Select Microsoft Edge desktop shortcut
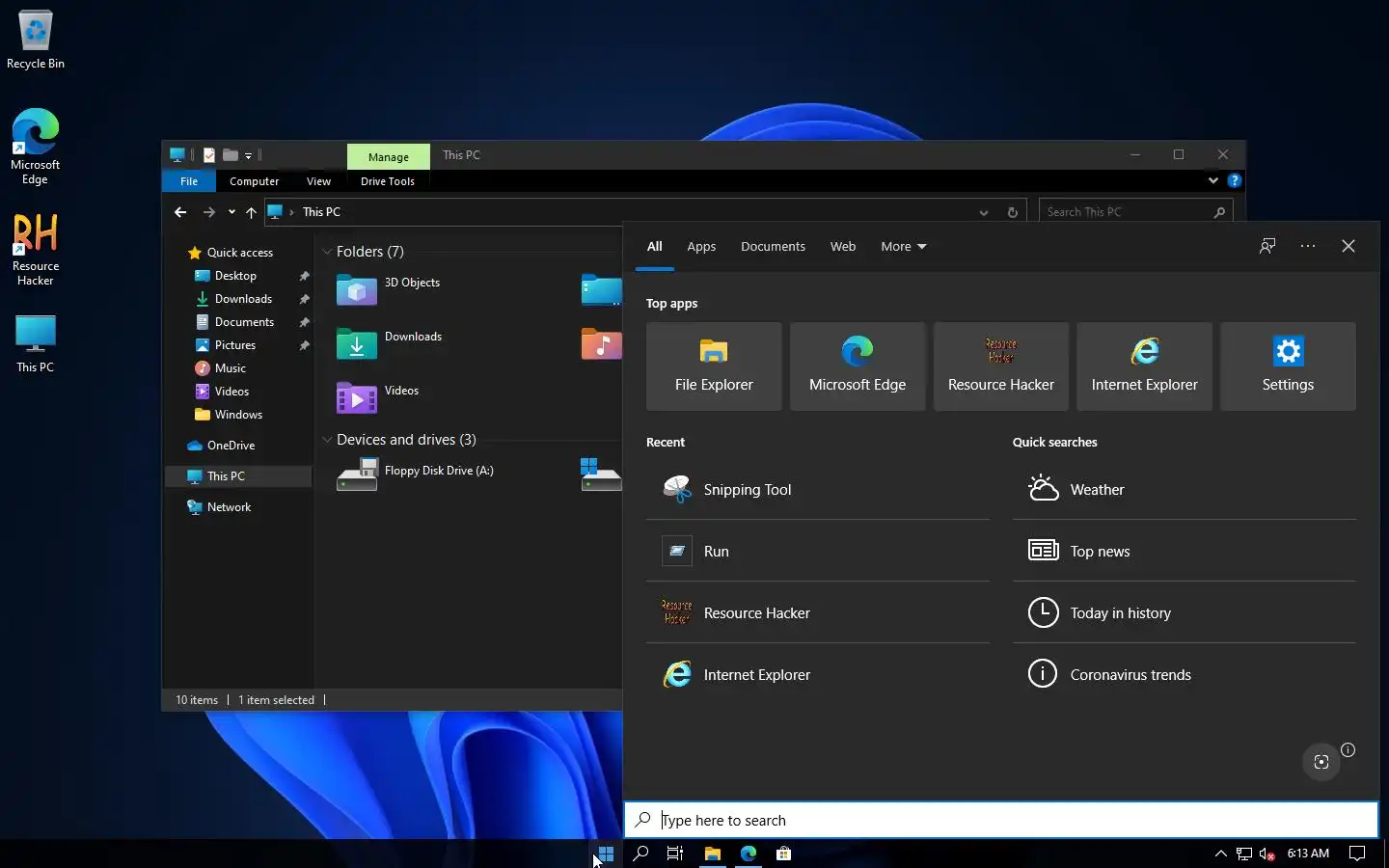 coord(36,147)
